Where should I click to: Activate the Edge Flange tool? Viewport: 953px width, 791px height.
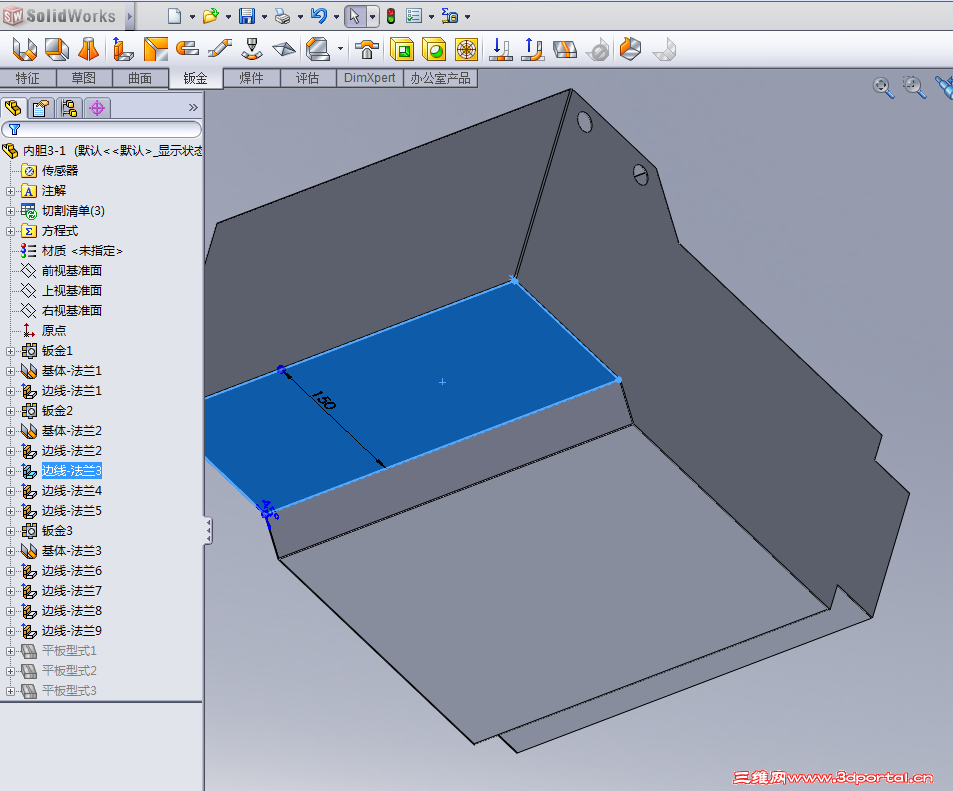pyautogui.click(x=123, y=49)
